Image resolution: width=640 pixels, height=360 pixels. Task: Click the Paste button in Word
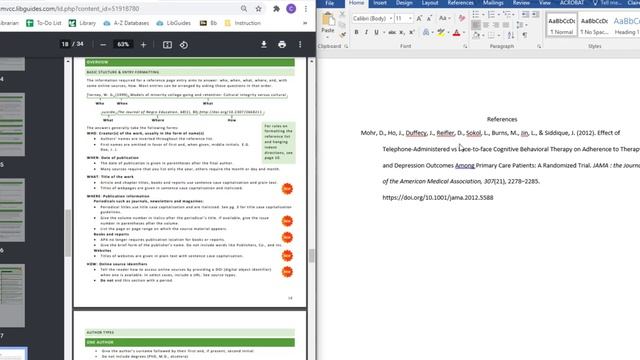point(328,23)
